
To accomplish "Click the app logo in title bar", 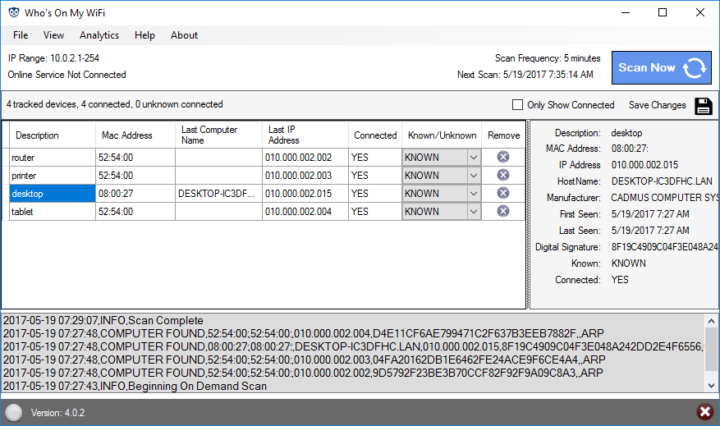I will click(x=13, y=12).
